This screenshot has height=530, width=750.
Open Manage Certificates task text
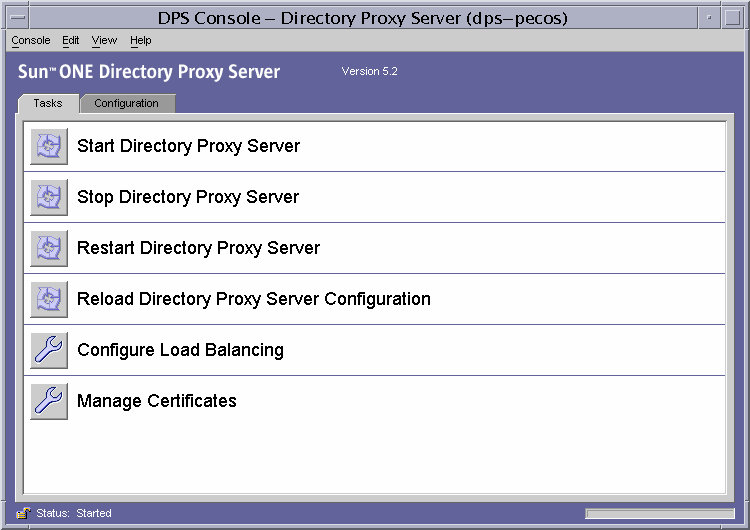click(157, 401)
